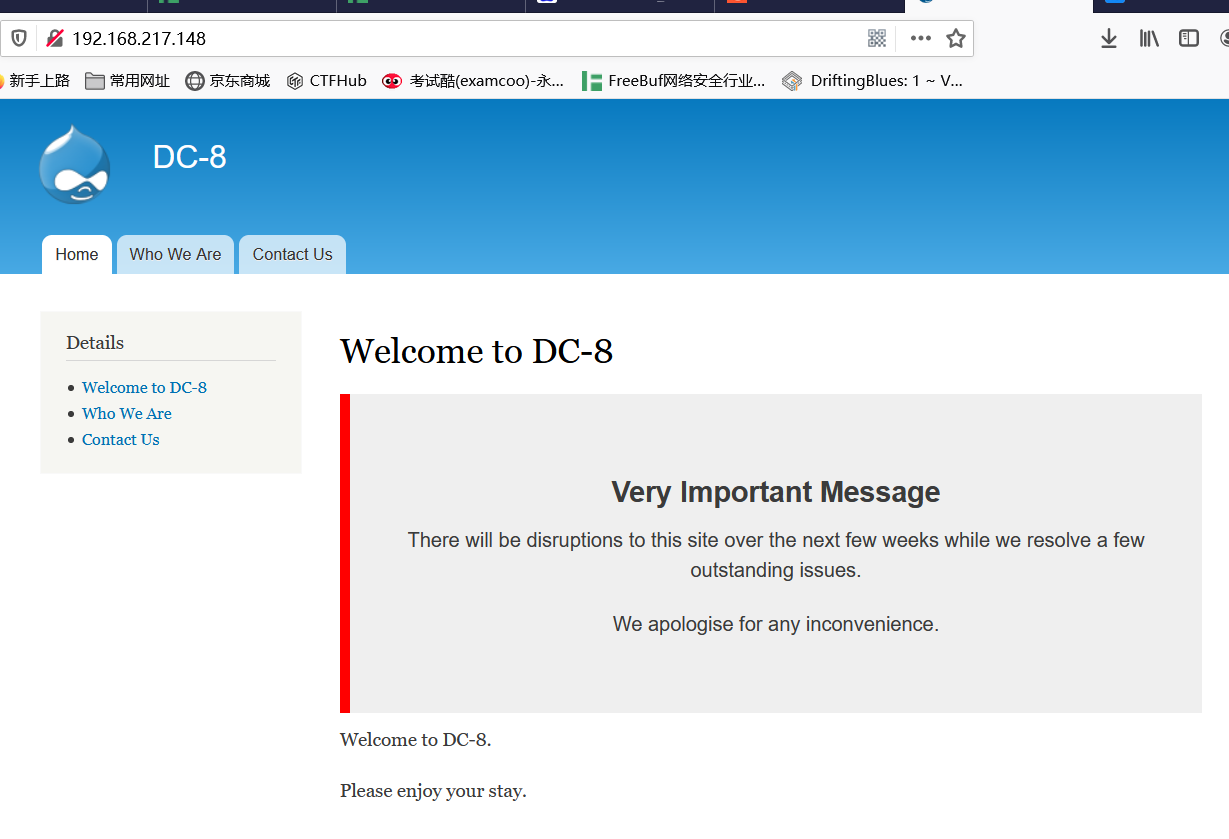Click the Drupal drop logo

pos(75,164)
